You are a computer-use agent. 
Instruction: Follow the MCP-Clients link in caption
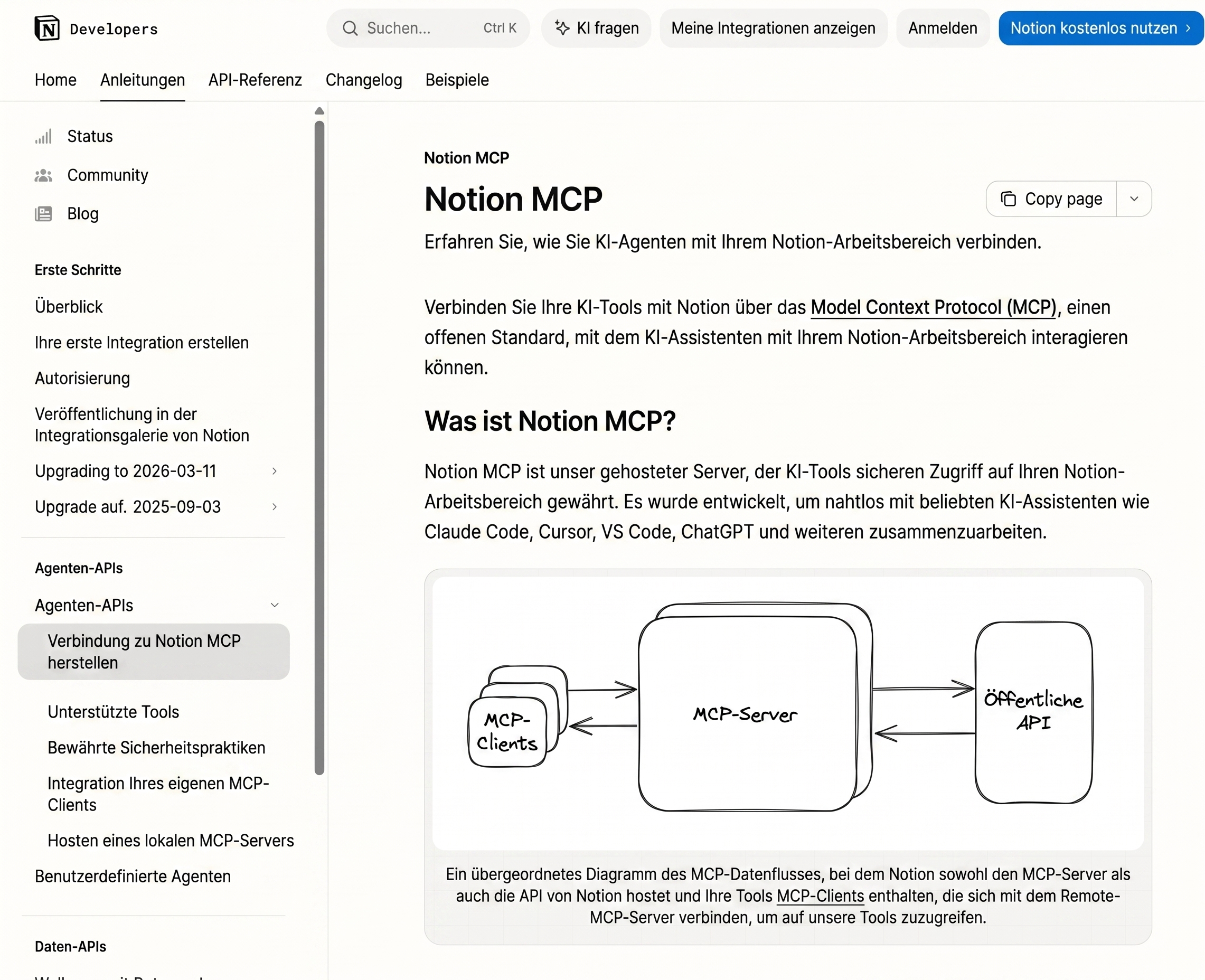(820, 896)
